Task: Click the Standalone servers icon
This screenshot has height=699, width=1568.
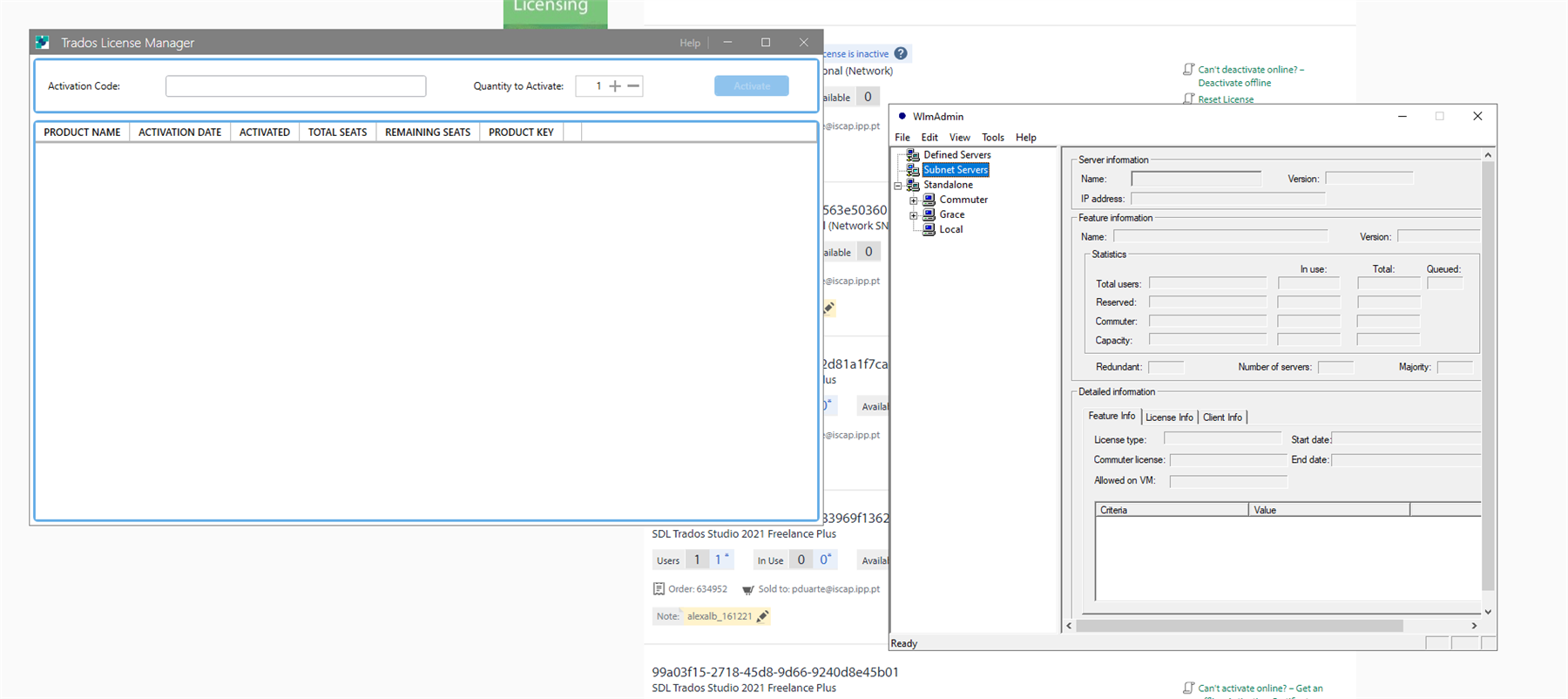Action: (x=913, y=185)
